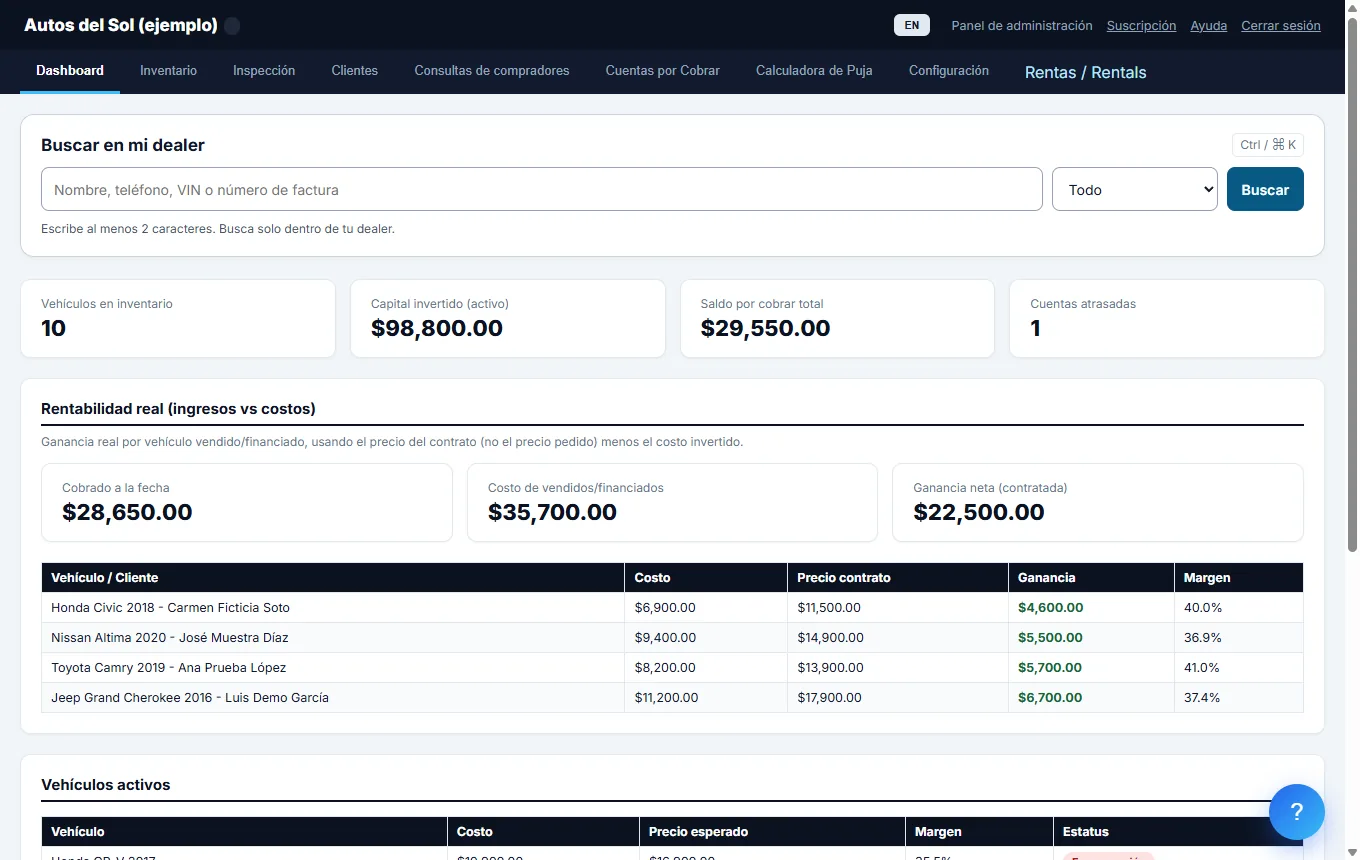Switch to the Inspección tab
This screenshot has height=860, width=1360.
point(264,71)
